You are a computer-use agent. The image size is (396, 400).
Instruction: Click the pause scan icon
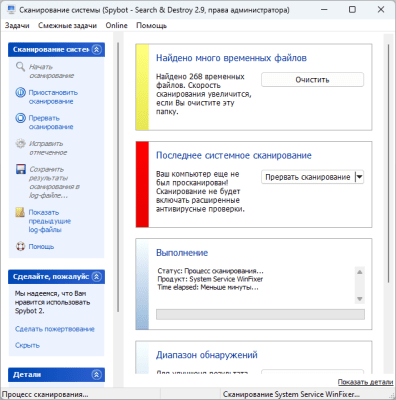(20, 92)
